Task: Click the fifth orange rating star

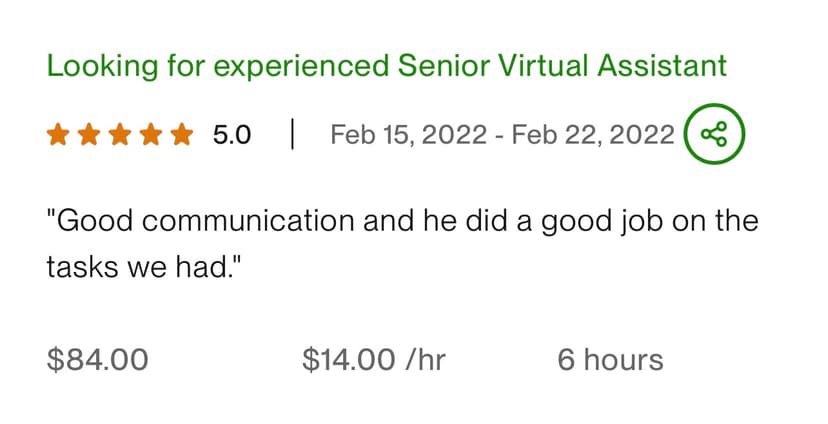Action: tap(181, 134)
